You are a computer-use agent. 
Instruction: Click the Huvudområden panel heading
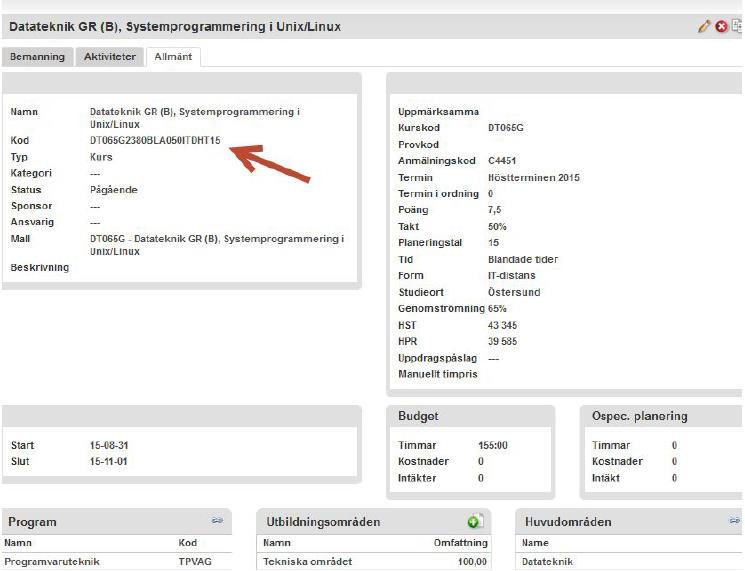pos(568,522)
